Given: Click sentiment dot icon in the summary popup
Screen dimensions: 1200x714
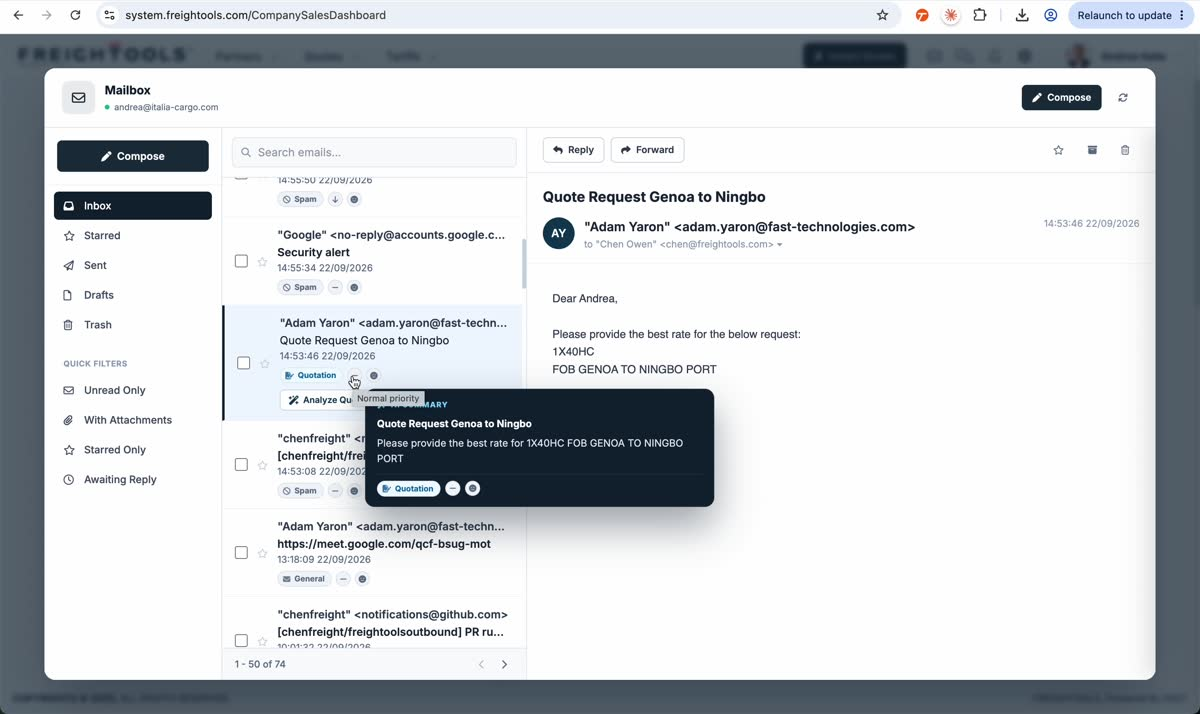Looking at the screenshot, I should pos(473,489).
